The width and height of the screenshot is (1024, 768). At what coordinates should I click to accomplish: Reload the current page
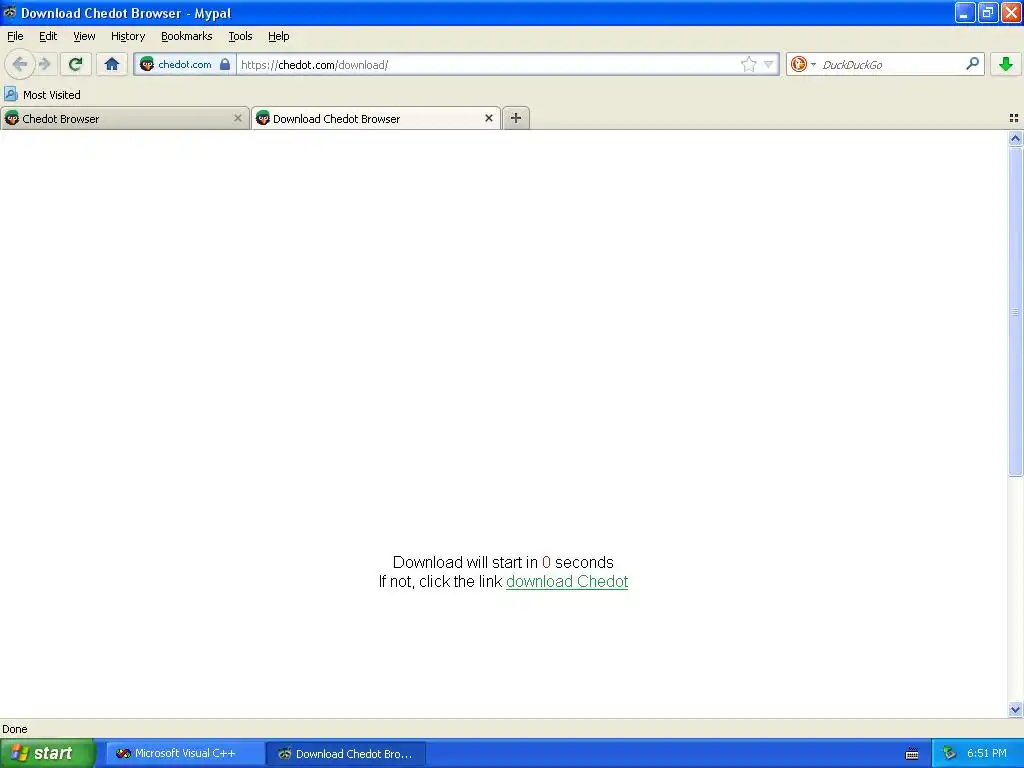click(75, 64)
